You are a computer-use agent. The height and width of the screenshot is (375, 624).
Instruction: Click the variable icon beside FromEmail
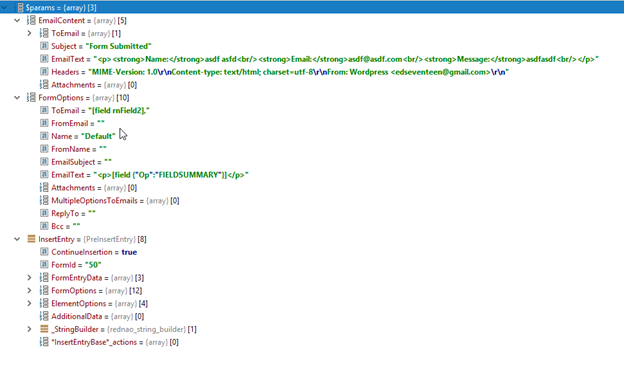pos(44,123)
